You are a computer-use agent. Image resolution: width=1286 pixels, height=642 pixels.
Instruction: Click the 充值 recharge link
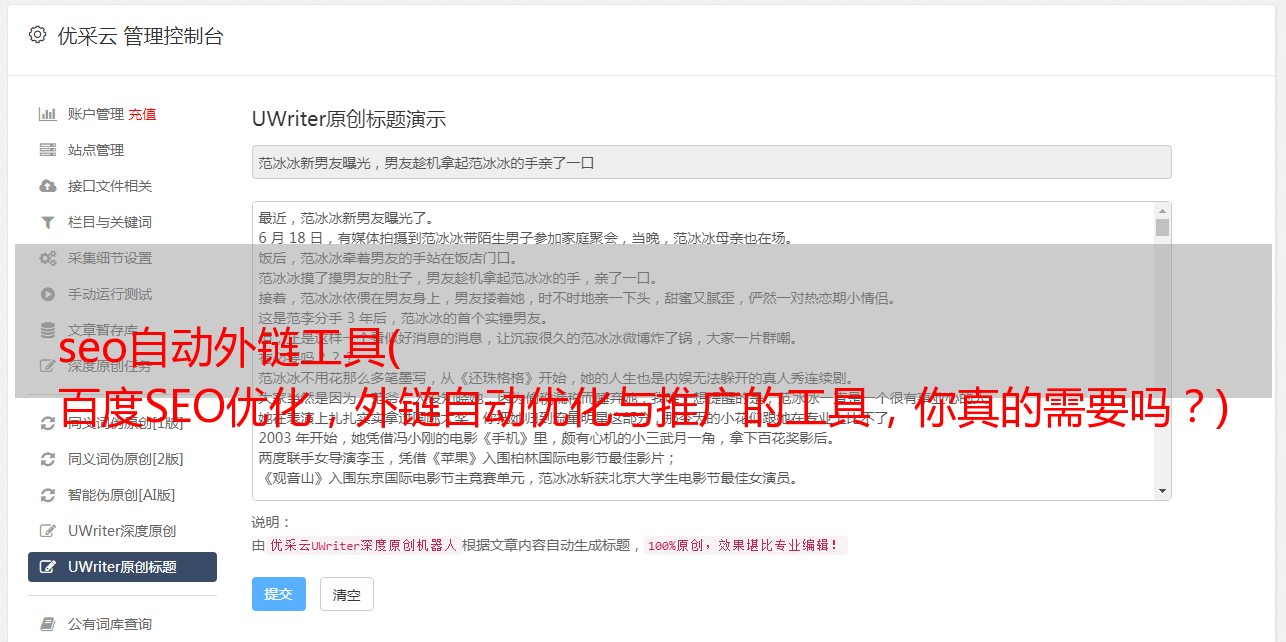pyautogui.click(x=142, y=114)
